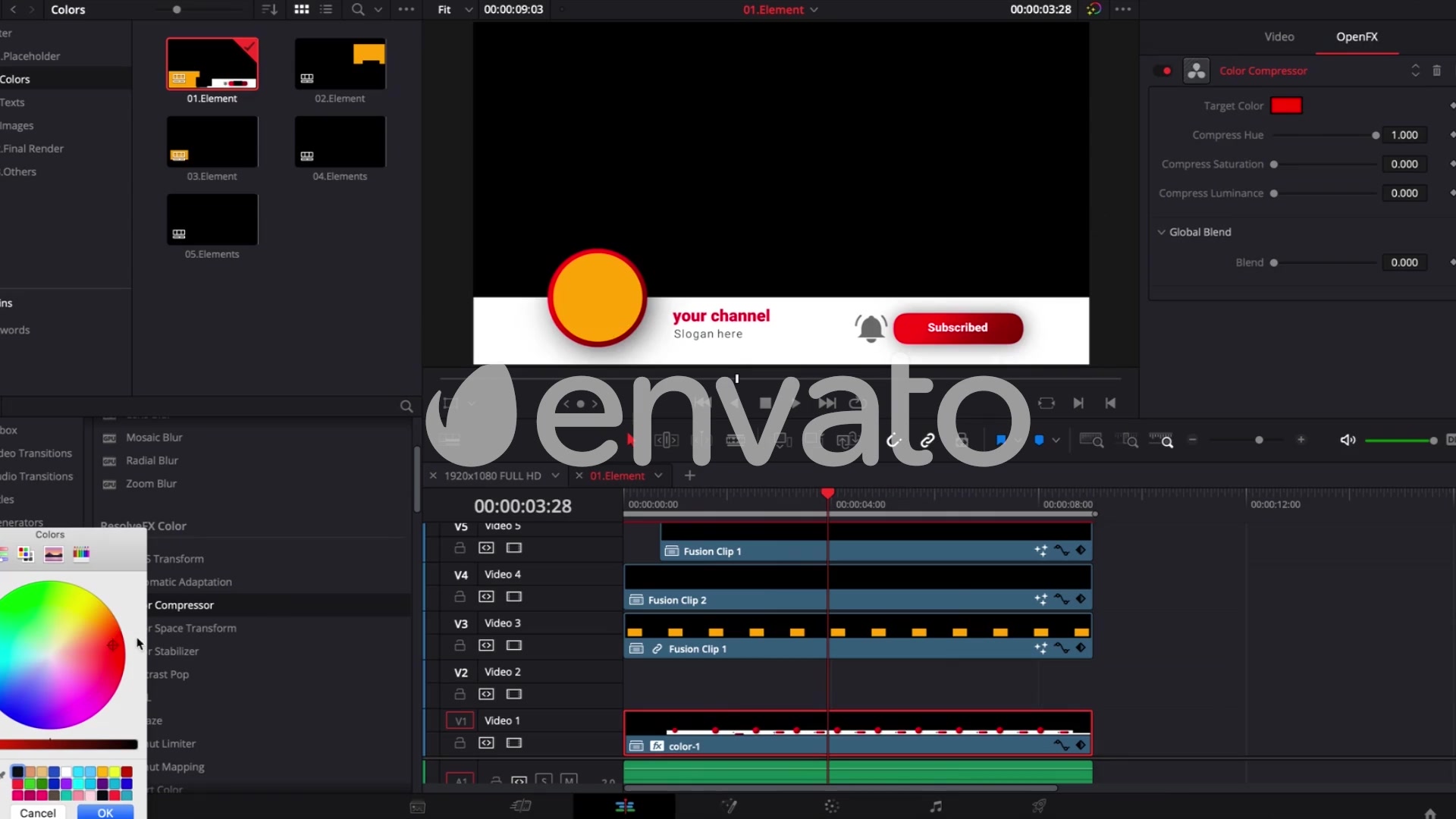Viewport: 1456px width, 819px height.
Task: Close the 1920x1080 FULL HD timeline tab
Action: tap(433, 475)
